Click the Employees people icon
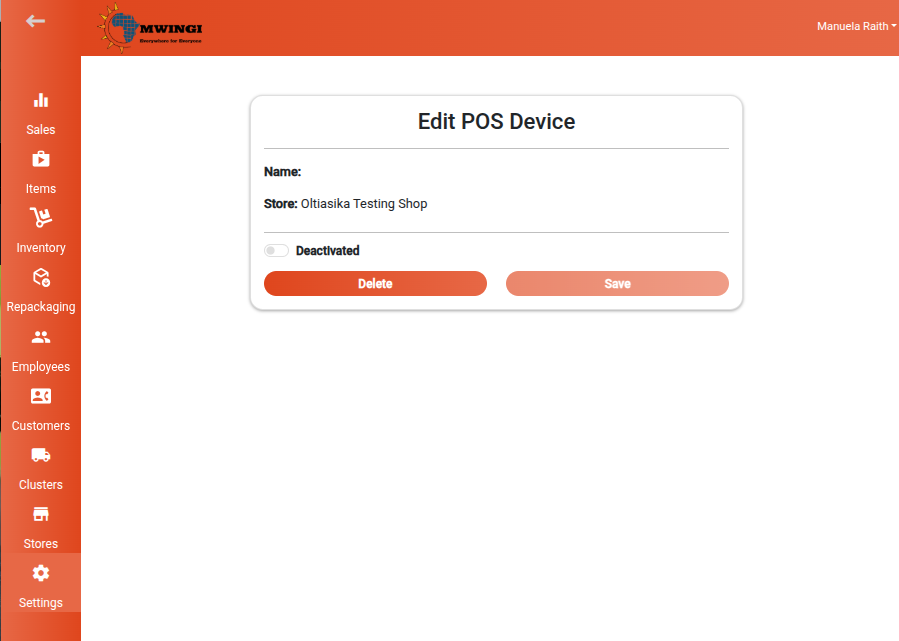899x641 pixels. pos(41,337)
